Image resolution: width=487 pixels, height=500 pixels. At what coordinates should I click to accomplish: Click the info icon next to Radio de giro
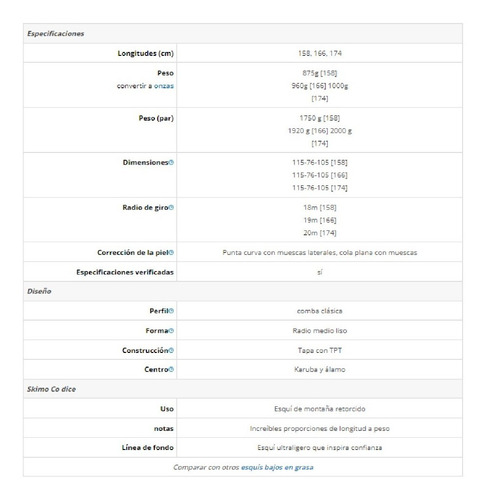coord(171,208)
